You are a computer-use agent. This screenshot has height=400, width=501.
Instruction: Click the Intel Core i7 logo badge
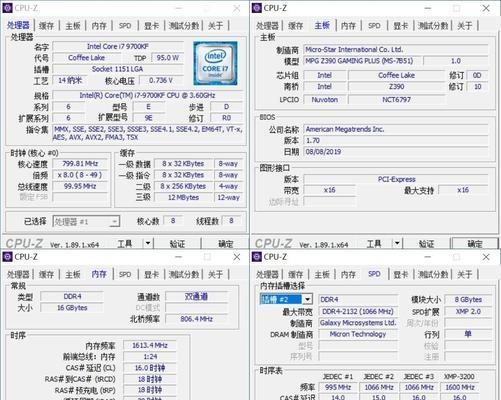(215, 63)
